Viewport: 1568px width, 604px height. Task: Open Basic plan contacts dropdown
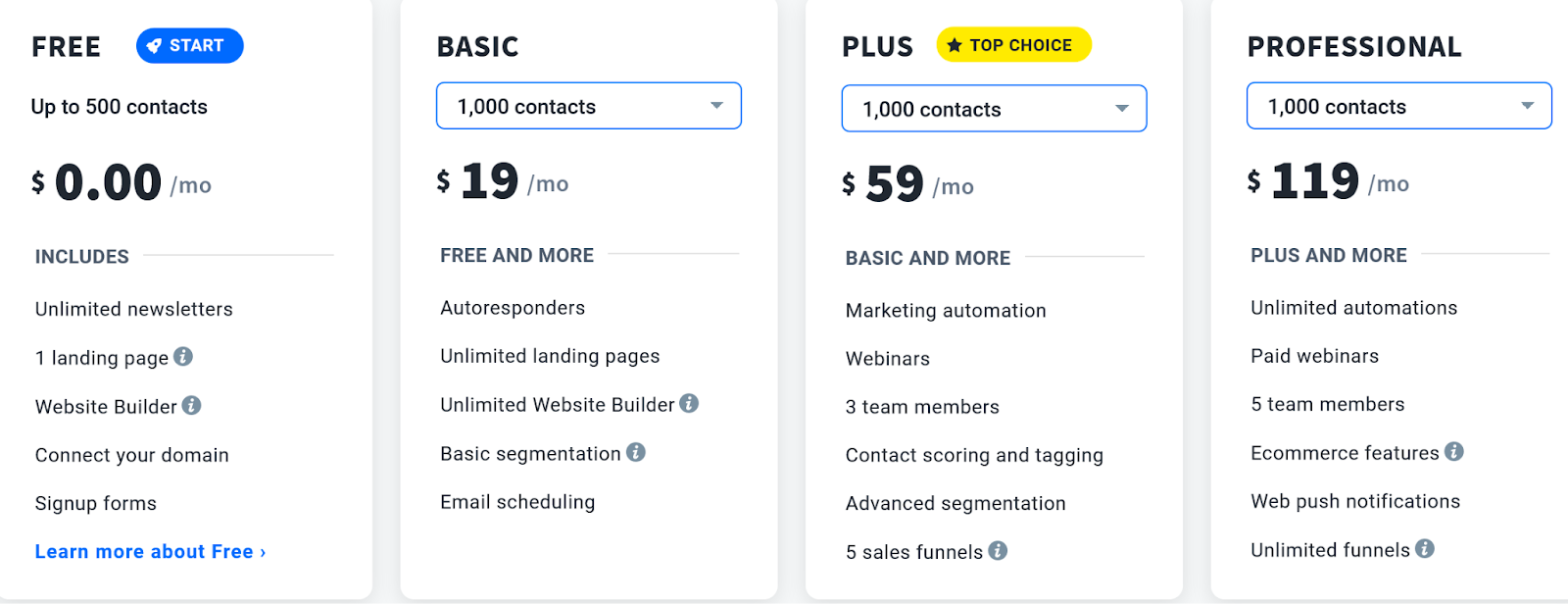click(x=588, y=106)
